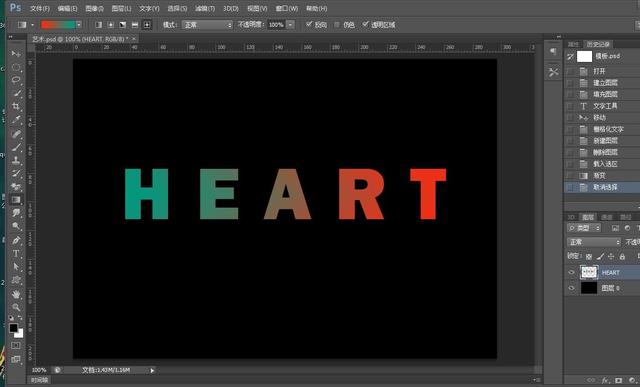The image size is (640, 387).
Task: Choose angle gradient style icon
Action: coord(122,25)
